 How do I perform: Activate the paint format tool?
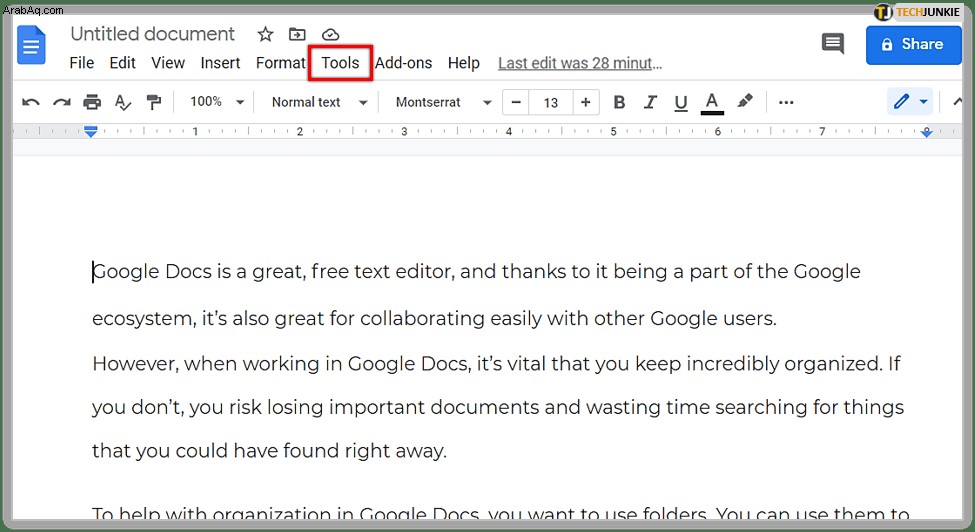pyautogui.click(x=153, y=102)
